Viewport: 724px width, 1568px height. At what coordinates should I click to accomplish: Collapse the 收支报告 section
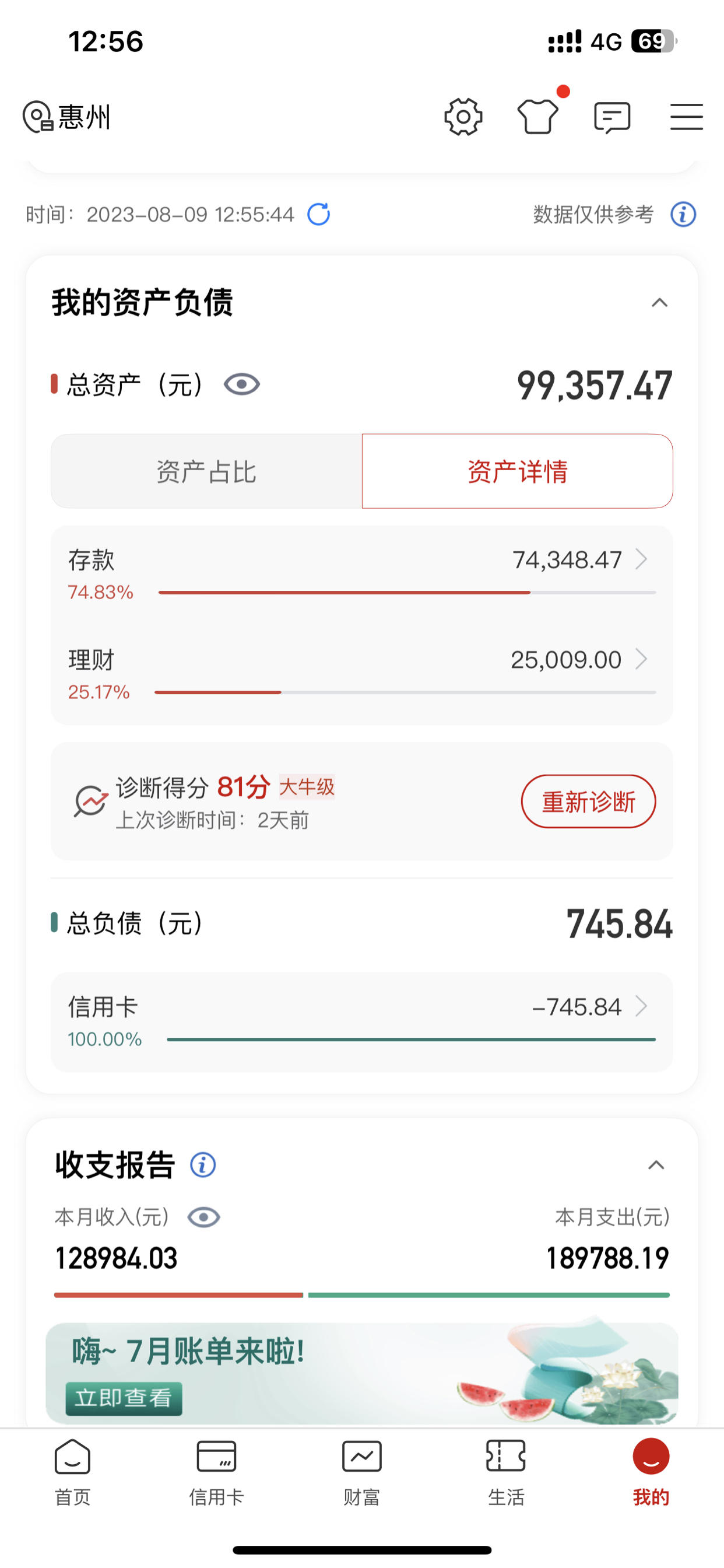656,1165
